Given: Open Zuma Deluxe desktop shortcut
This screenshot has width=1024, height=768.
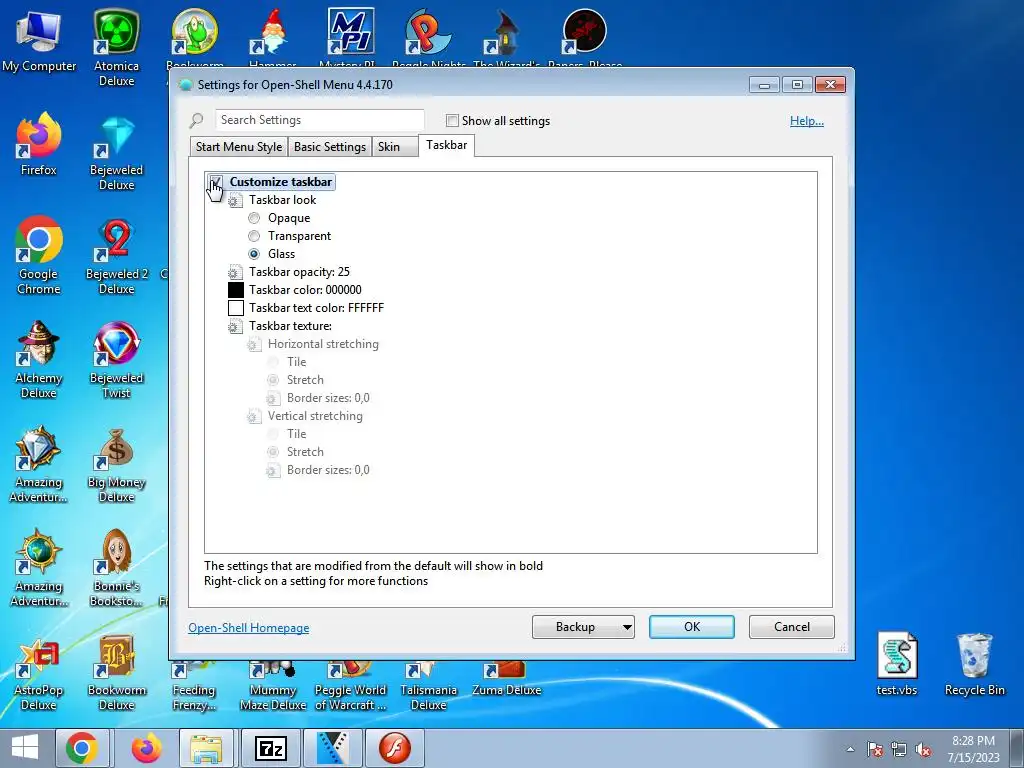Looking at the screenshot, I should tap(507, 679).
